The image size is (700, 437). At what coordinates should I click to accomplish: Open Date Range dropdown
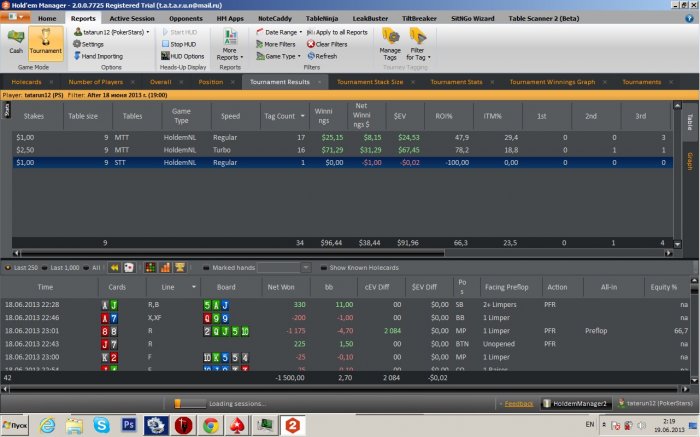[279, 32]
